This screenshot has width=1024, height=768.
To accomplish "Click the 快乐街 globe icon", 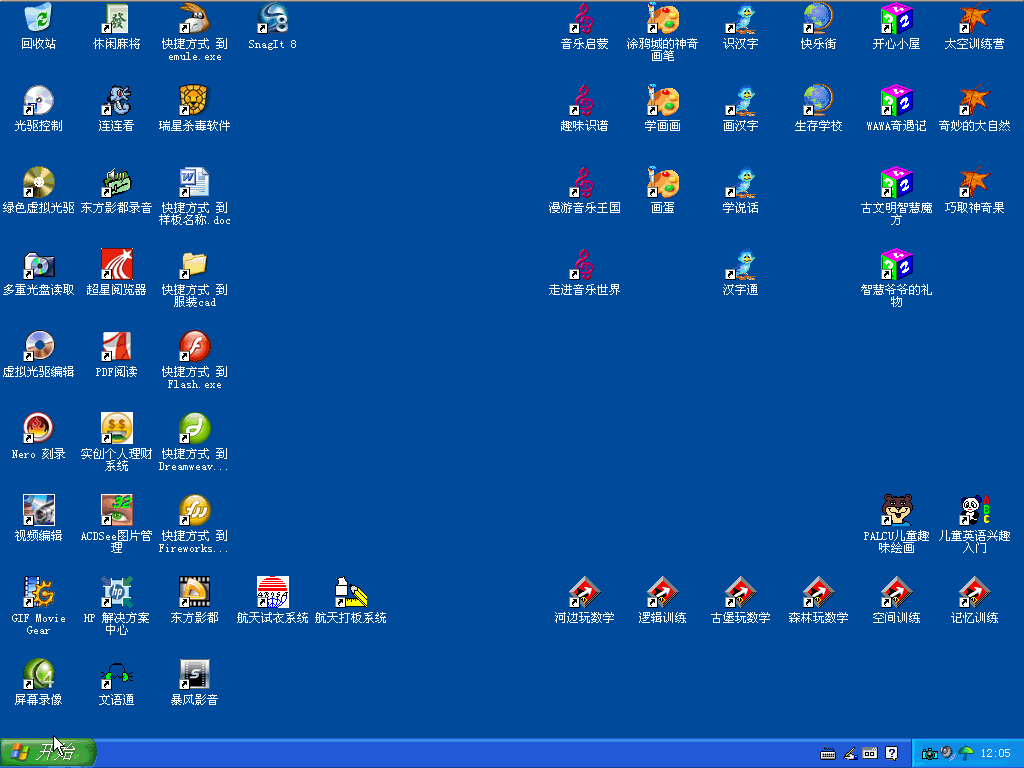I will (x=818, y=19).
